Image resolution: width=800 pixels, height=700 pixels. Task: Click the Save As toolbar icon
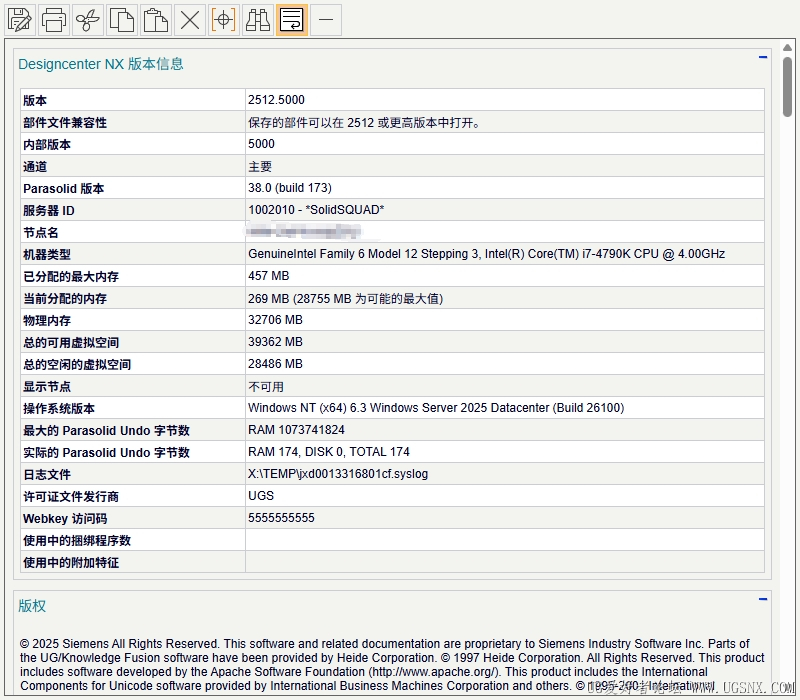click(x=20, y=19)
